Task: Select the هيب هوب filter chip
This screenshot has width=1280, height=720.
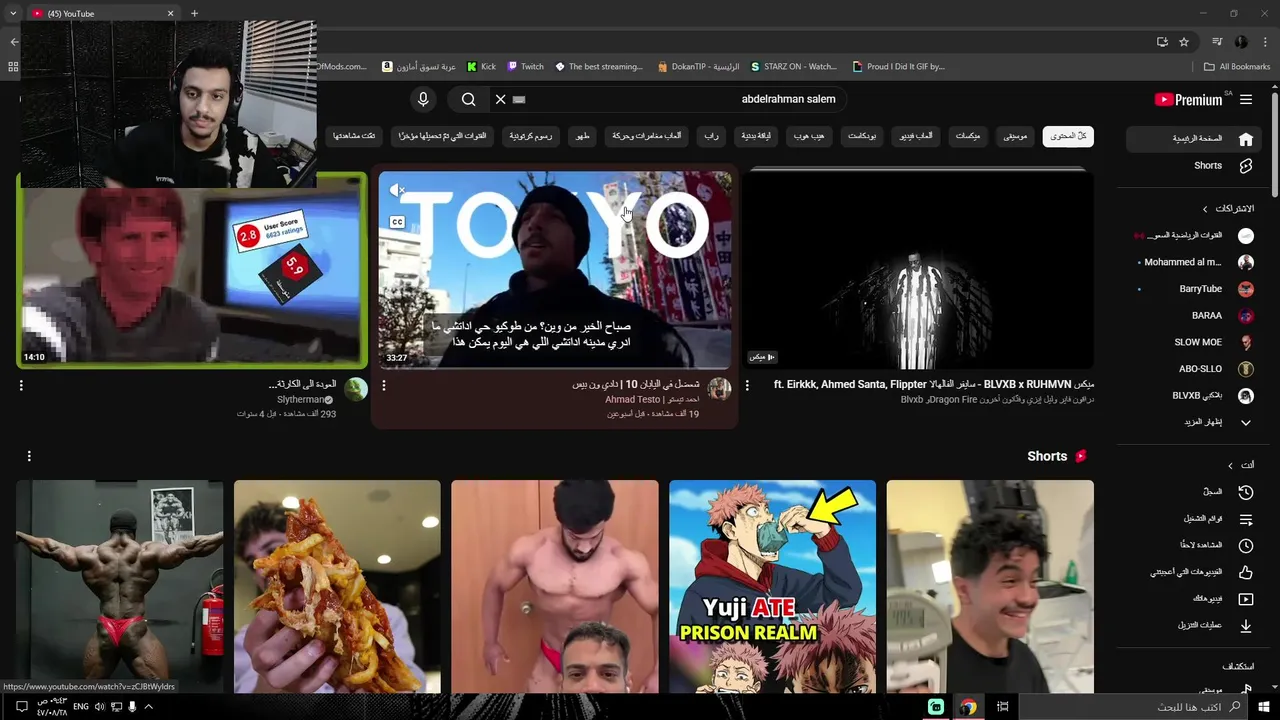Action: pos(809,136)
